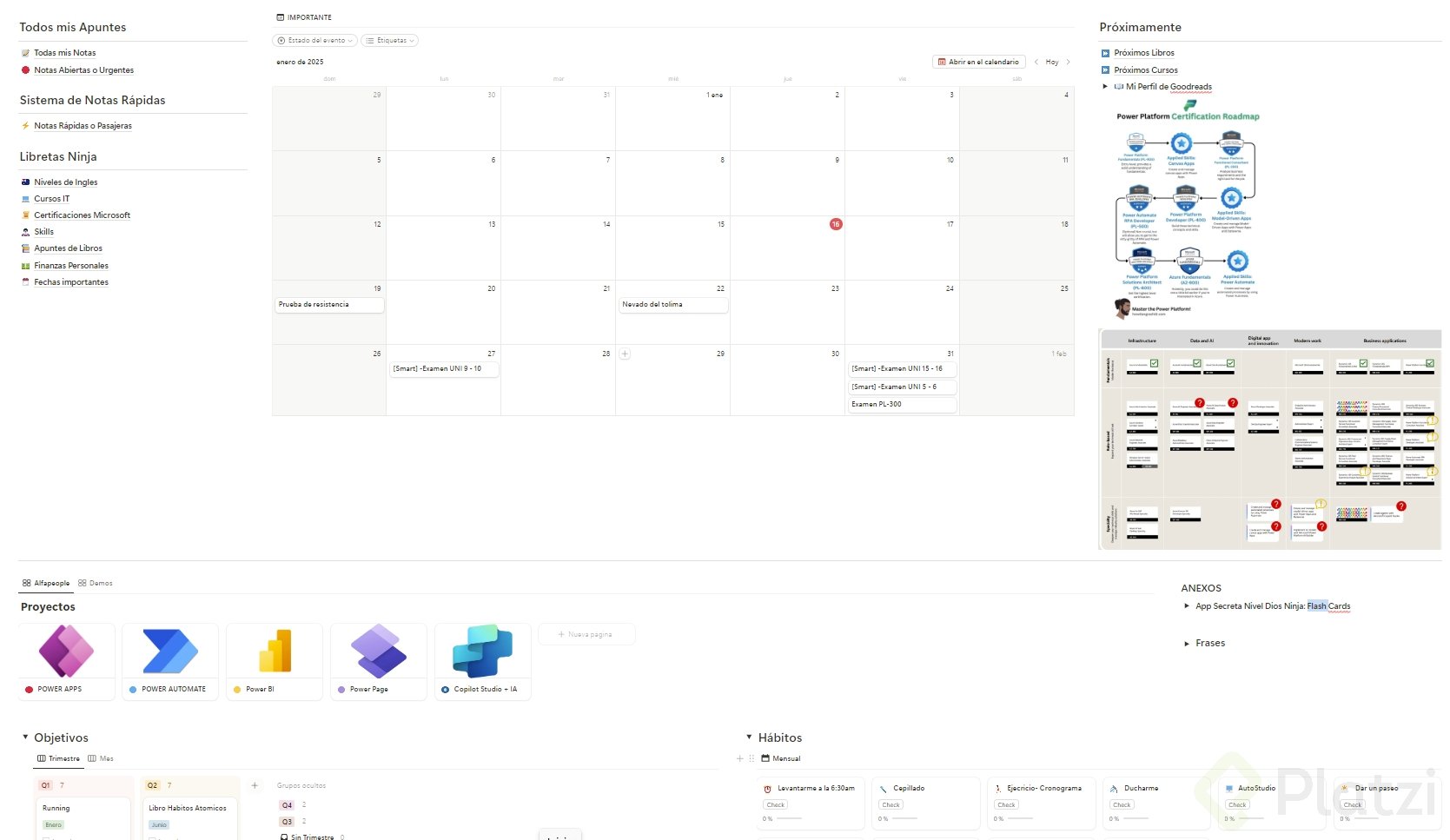Click the lightning icon for Notas Rápidas
The height and width of the screenshot is (840, 1450).
click(x=26, y=126)
